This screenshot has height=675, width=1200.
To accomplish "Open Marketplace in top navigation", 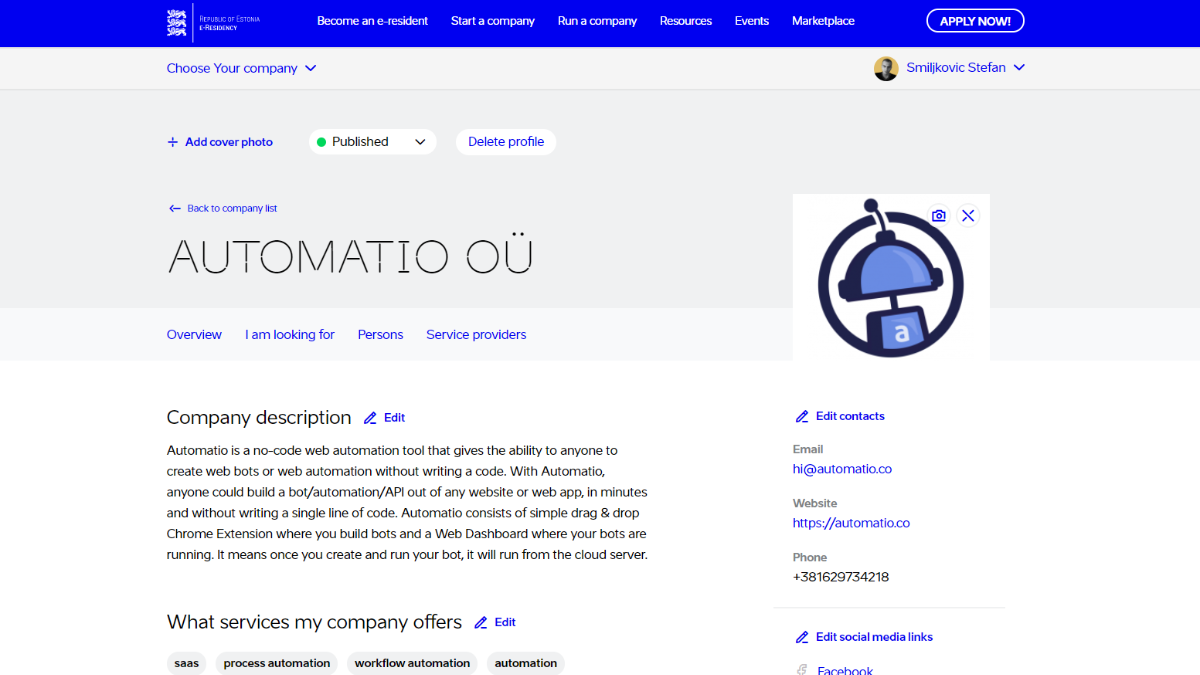I will coord(823,21).
